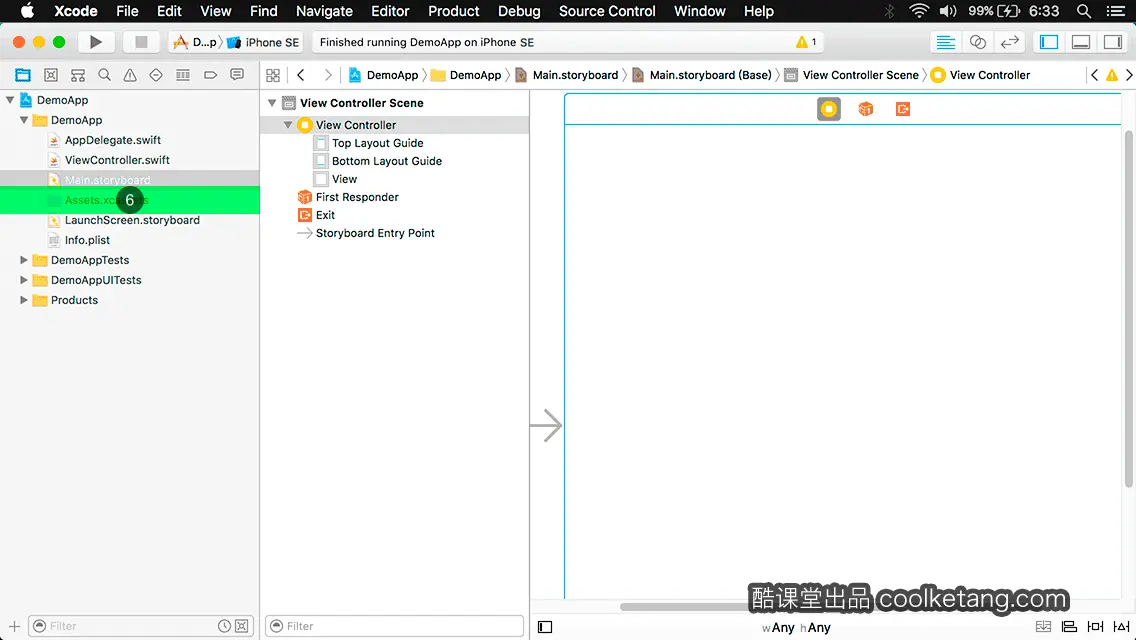The height and width of the screenshot is (640, 1136).
Task: Switch to the Standard editor
Action: point(945,42)
